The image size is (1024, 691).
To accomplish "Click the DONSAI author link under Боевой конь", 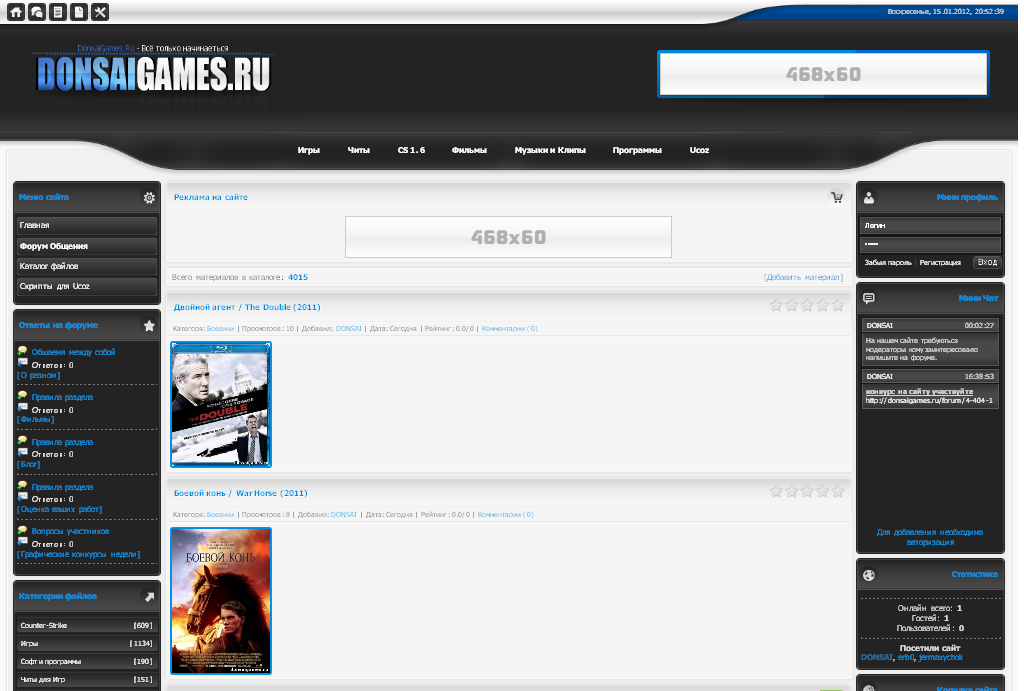I will click(344, 515).
